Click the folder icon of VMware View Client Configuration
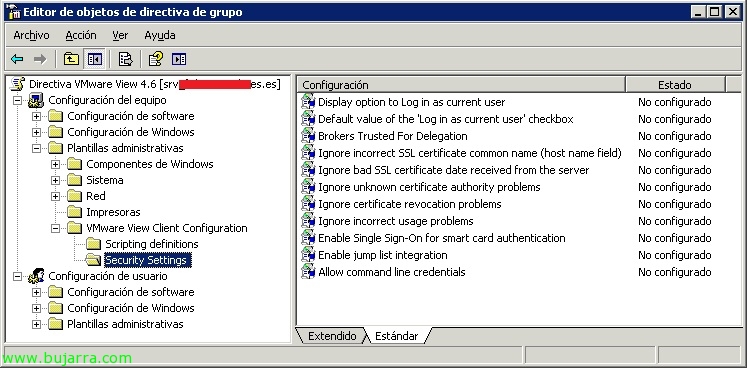Viewport: 747px width, 368px height. click(74, 228)
